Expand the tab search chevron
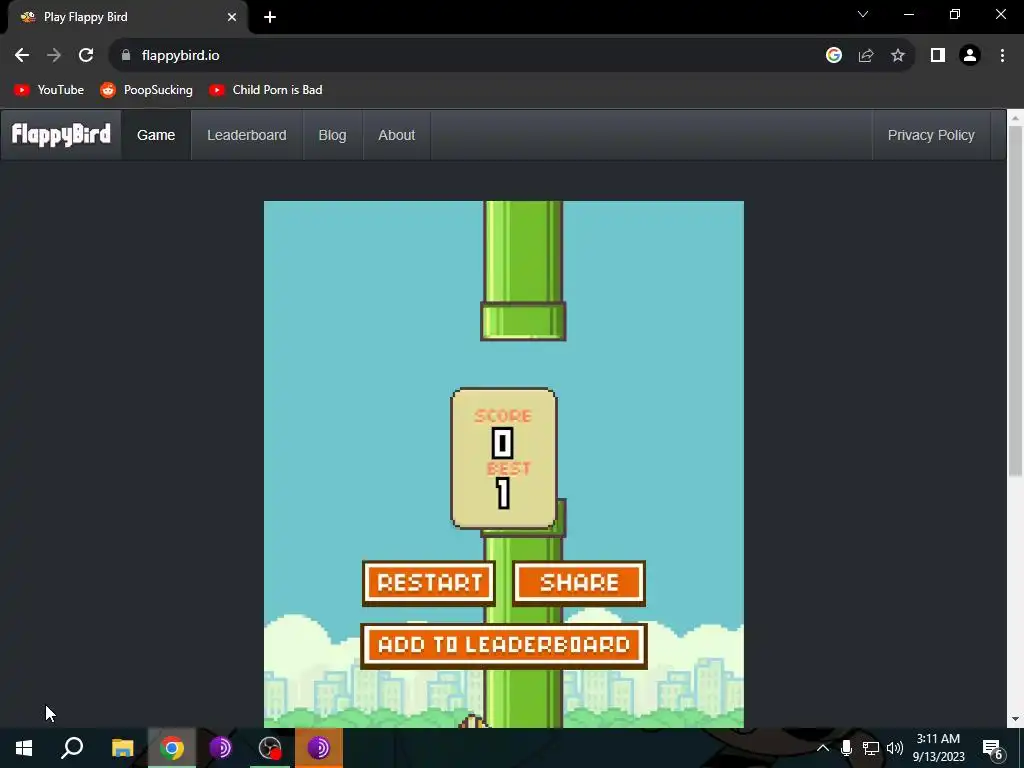The height and width of the screenshot is (768, 1024). click(x=863, y=14)
